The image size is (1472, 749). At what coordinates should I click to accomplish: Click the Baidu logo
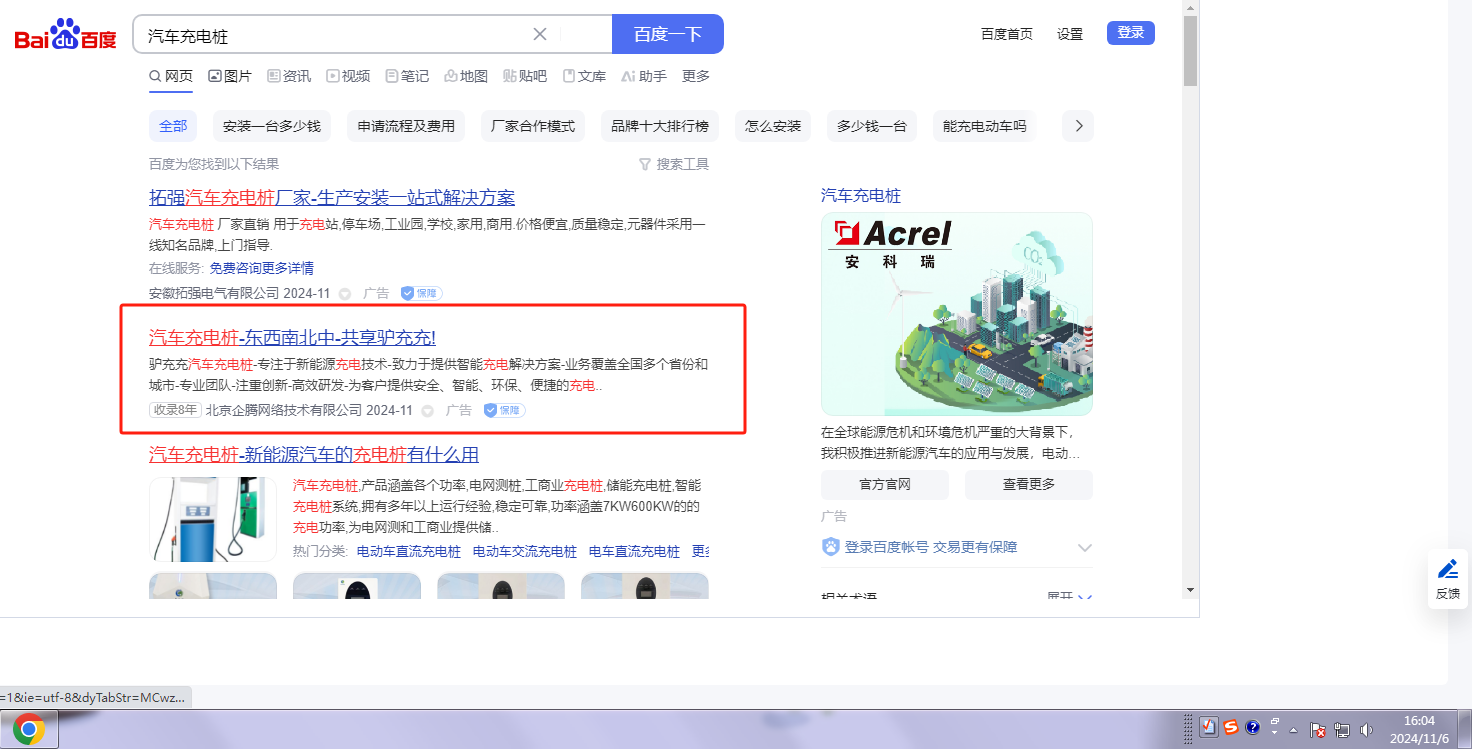pyautogui.click(x=66, y=36)
